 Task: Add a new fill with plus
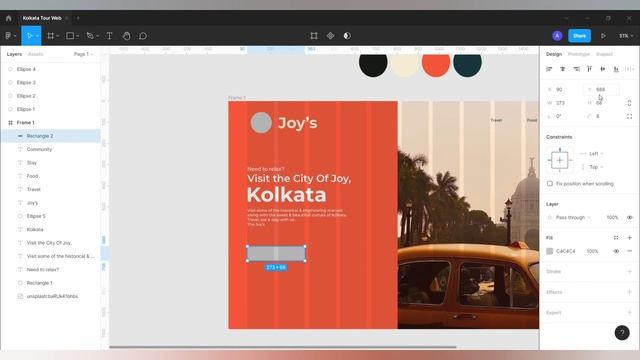coord(629,238)
